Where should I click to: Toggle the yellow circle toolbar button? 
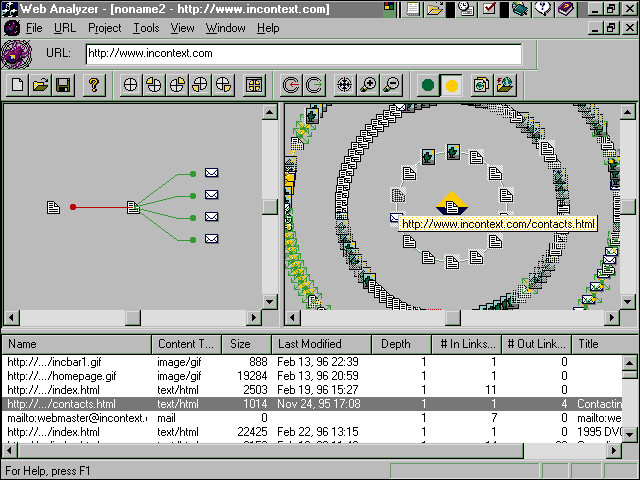tap(451, 85)
